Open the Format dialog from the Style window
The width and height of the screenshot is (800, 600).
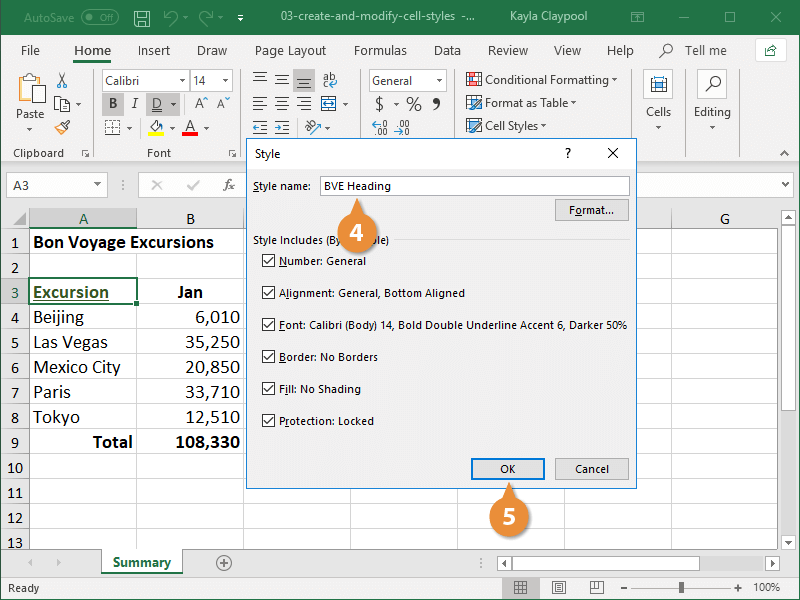591,209
